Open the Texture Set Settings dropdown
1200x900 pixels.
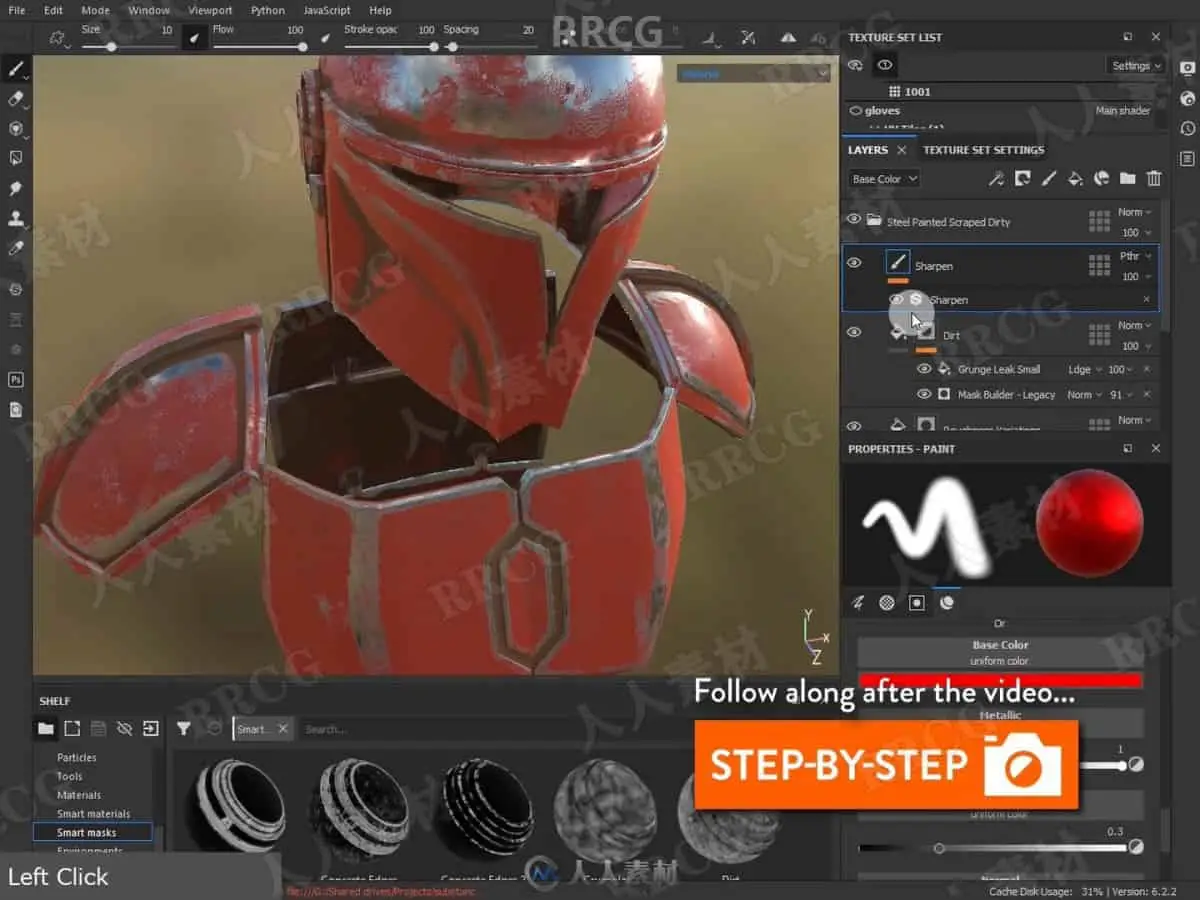click(x=1137, y=66)
